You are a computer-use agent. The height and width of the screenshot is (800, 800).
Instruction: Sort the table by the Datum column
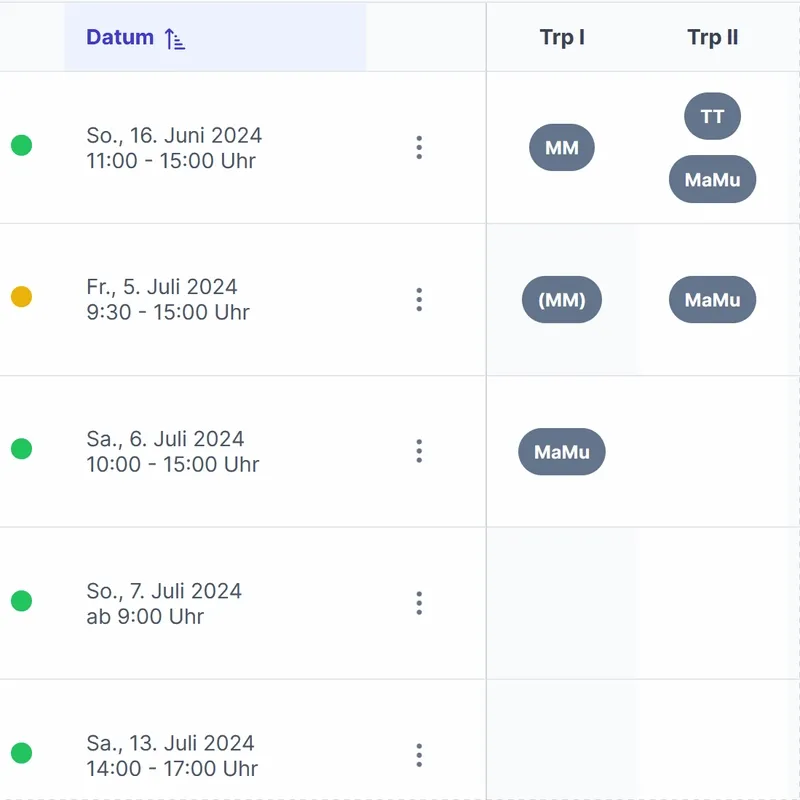click(120, 38)
